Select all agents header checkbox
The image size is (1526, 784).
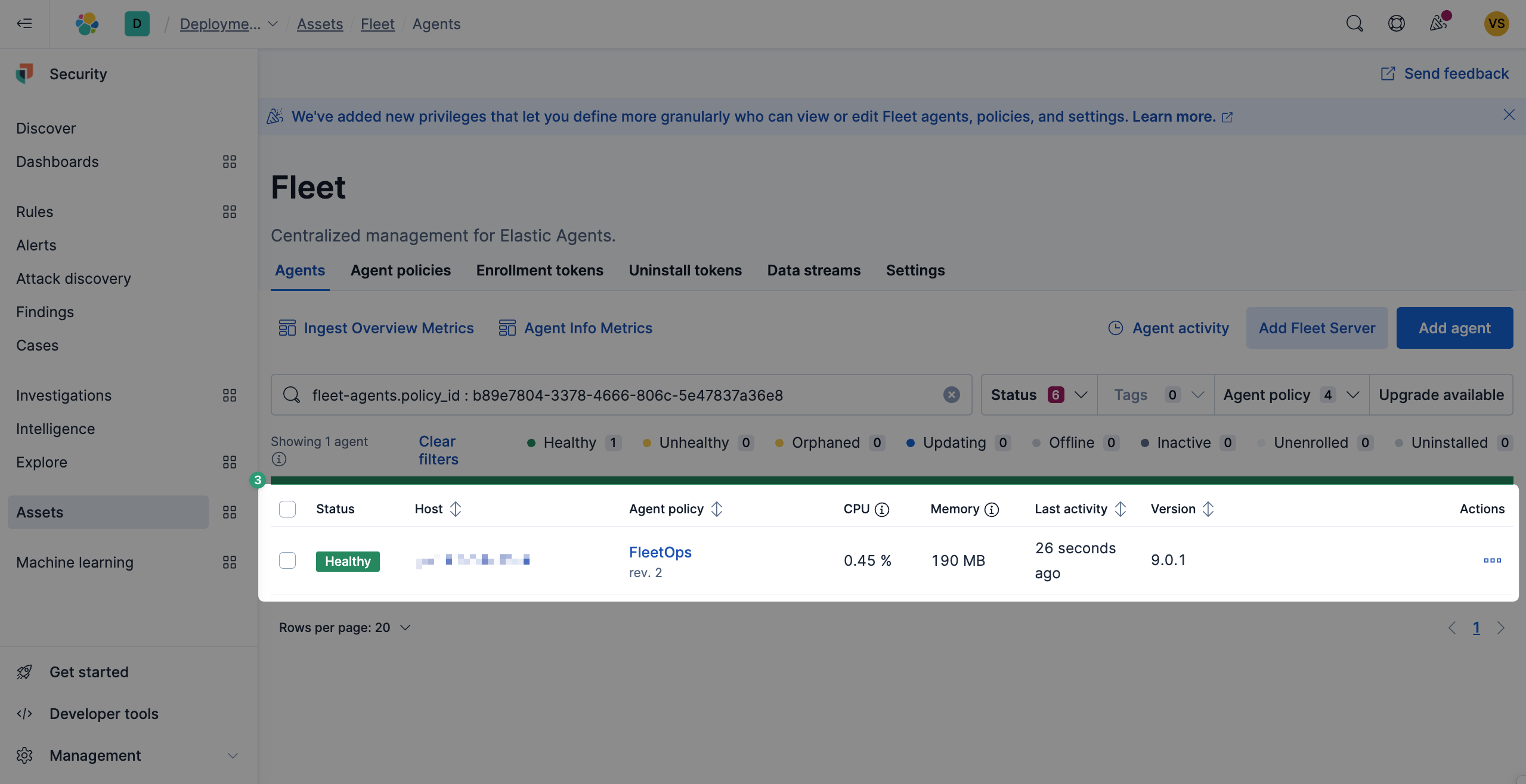pyautogui.click(x=287, y=509)
